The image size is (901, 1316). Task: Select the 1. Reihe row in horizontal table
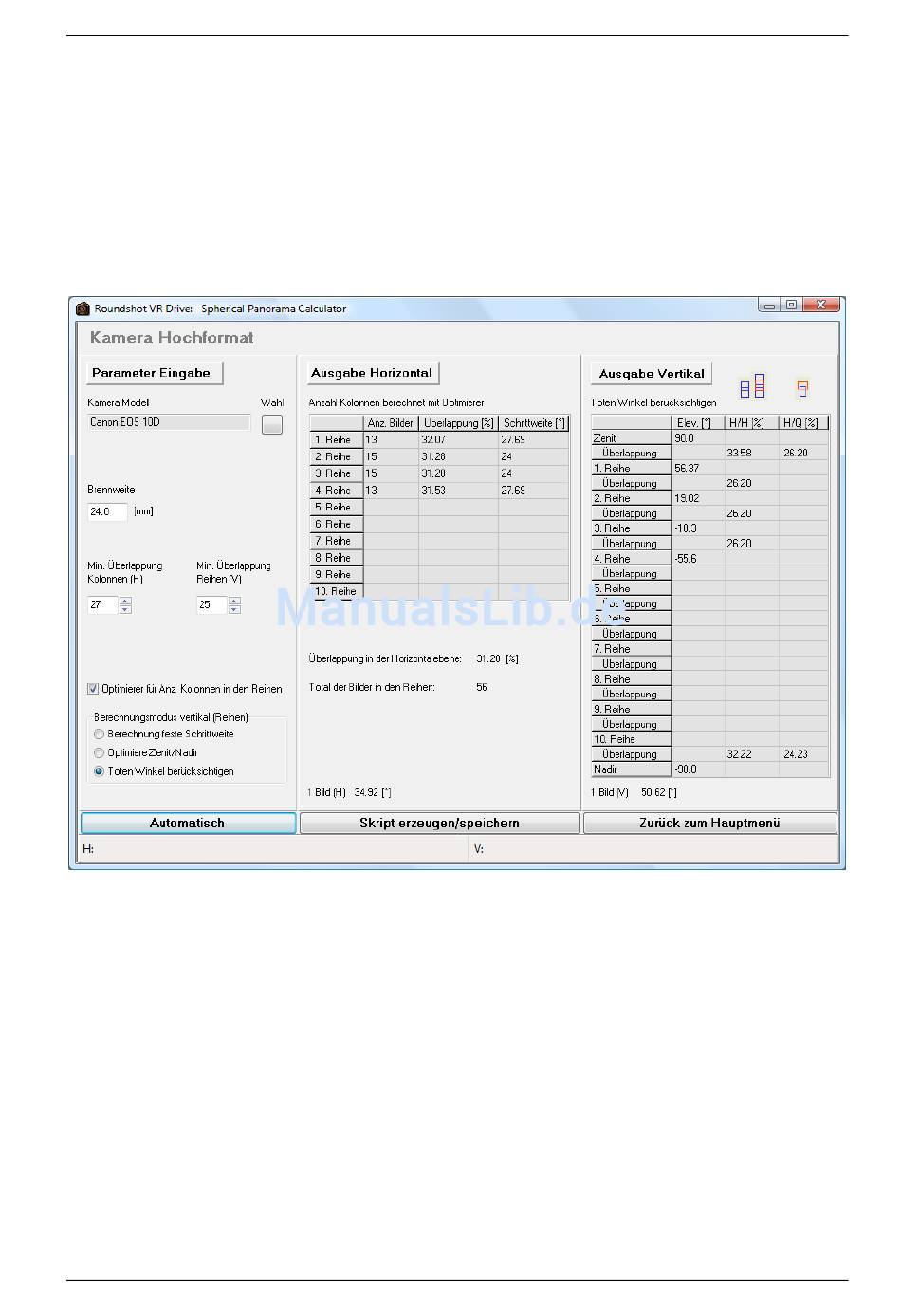(x=440, y=440)
